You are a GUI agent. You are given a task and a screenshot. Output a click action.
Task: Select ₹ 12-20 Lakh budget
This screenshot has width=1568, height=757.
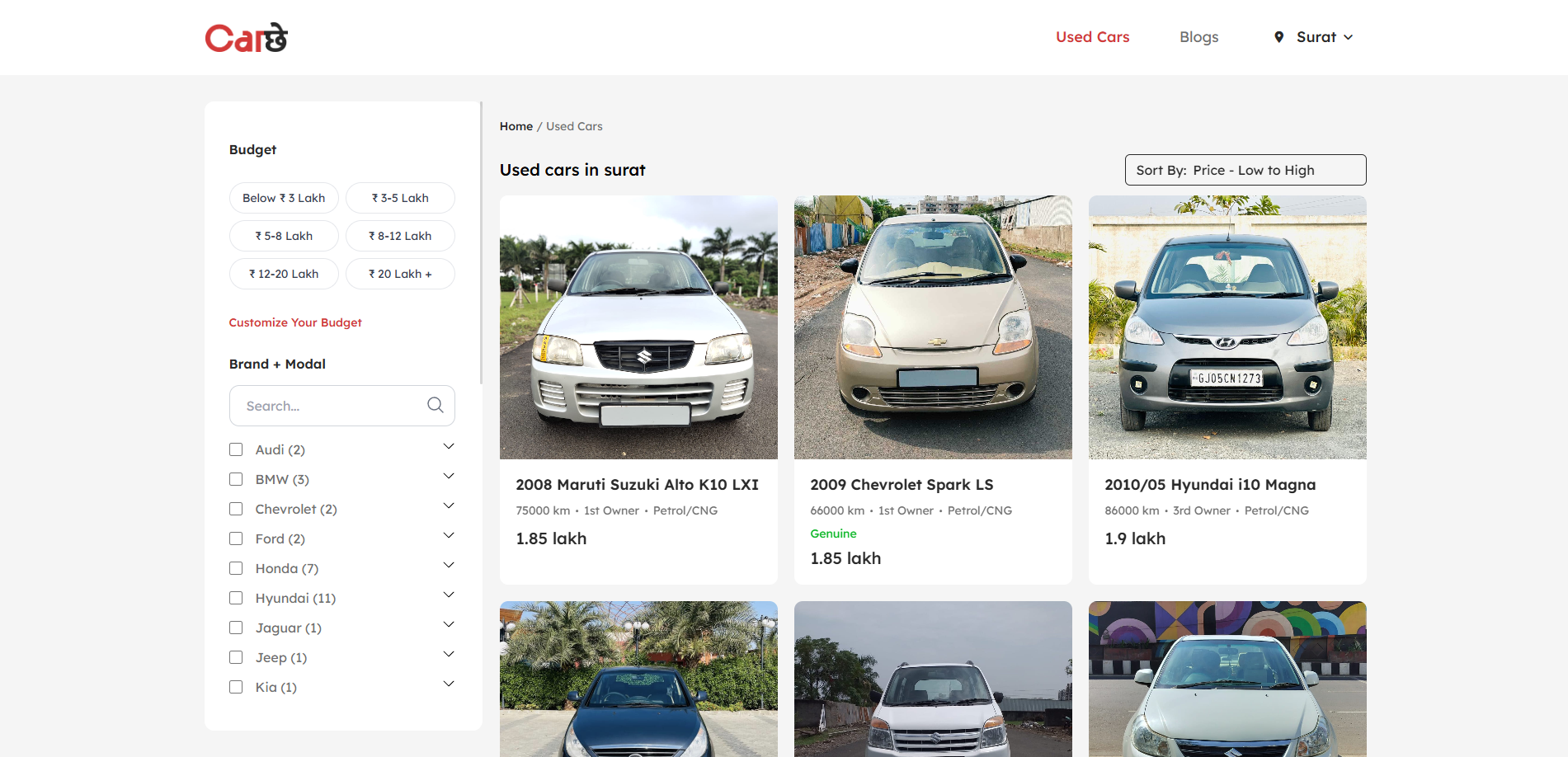click(x=284, y=274)
